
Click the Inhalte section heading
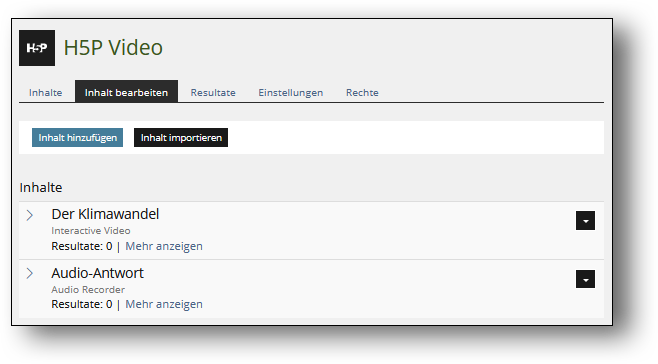coord(41,187)
